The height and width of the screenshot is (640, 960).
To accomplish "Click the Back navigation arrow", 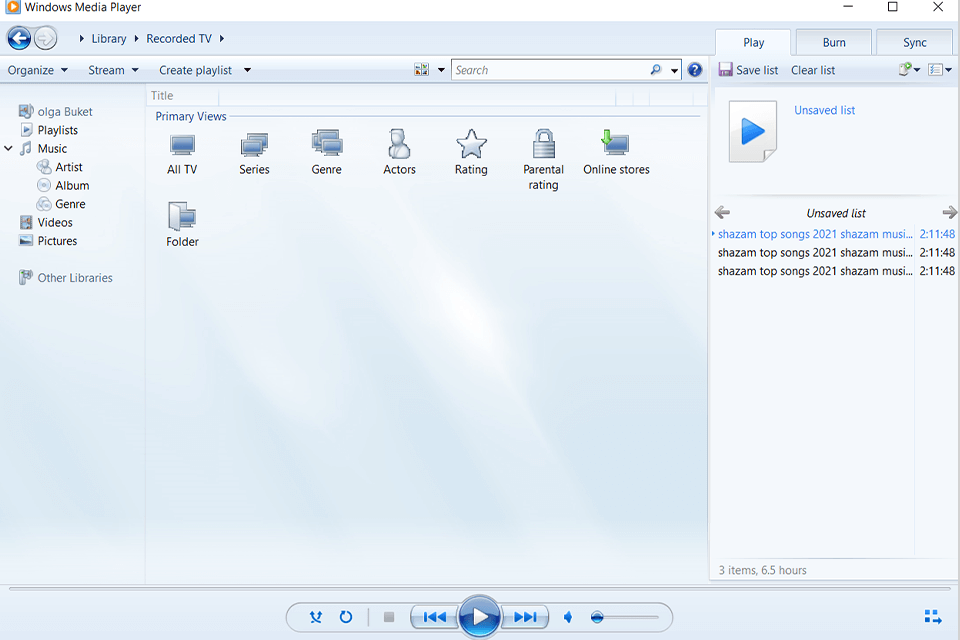I will pyautogui.click(x=19, y=39).
